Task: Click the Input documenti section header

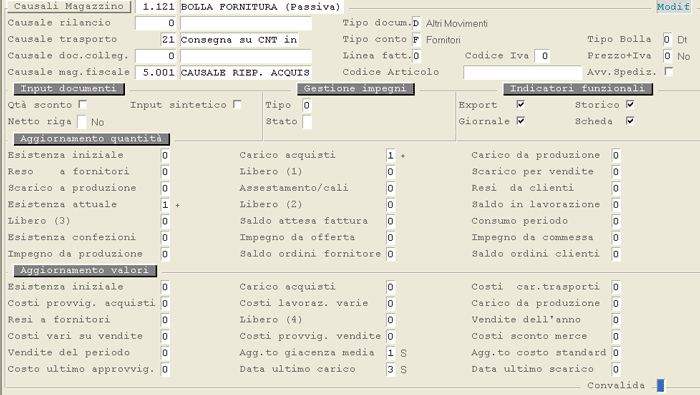Action: click(69, 89)
